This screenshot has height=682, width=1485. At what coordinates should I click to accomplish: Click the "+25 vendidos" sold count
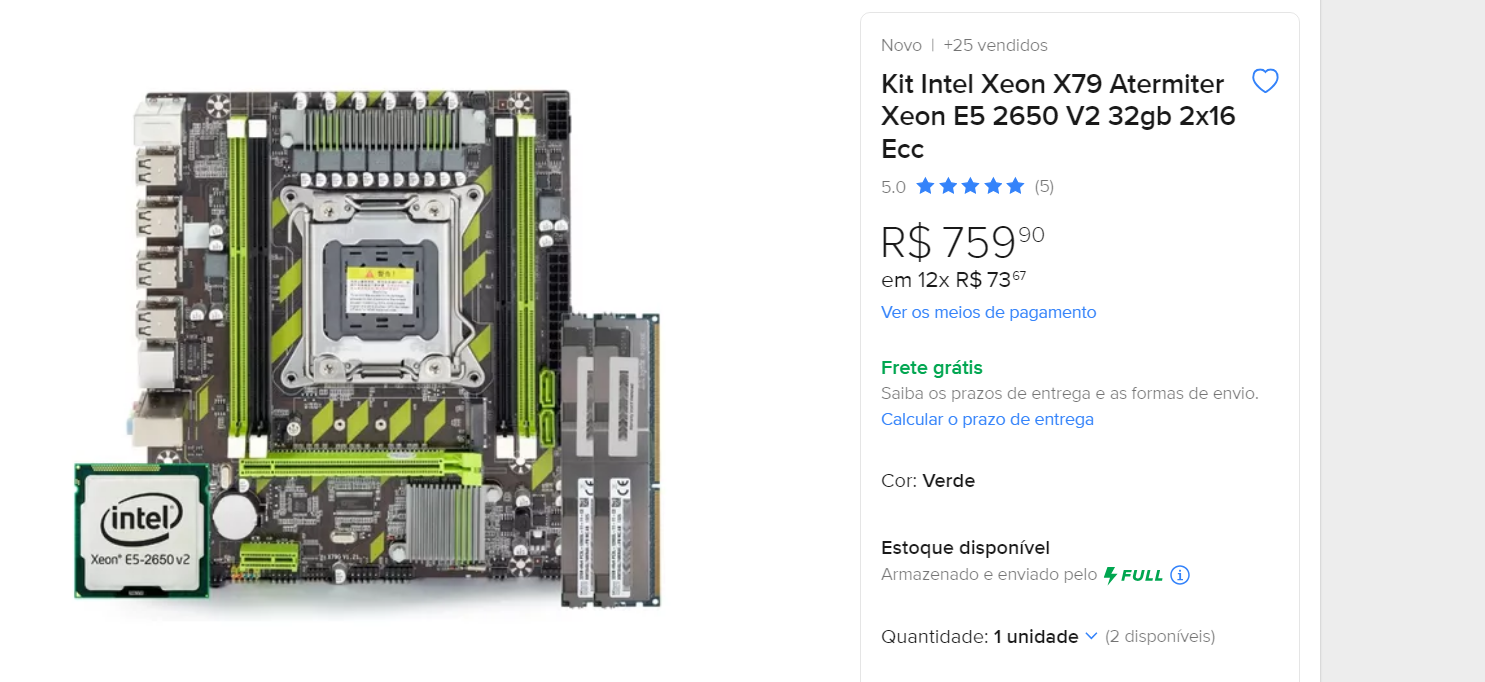[x=995, y=45]
